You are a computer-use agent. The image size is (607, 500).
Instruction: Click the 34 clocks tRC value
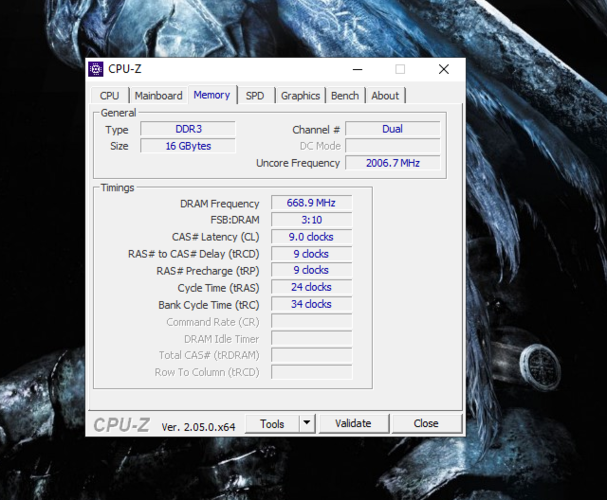[312, 304]
